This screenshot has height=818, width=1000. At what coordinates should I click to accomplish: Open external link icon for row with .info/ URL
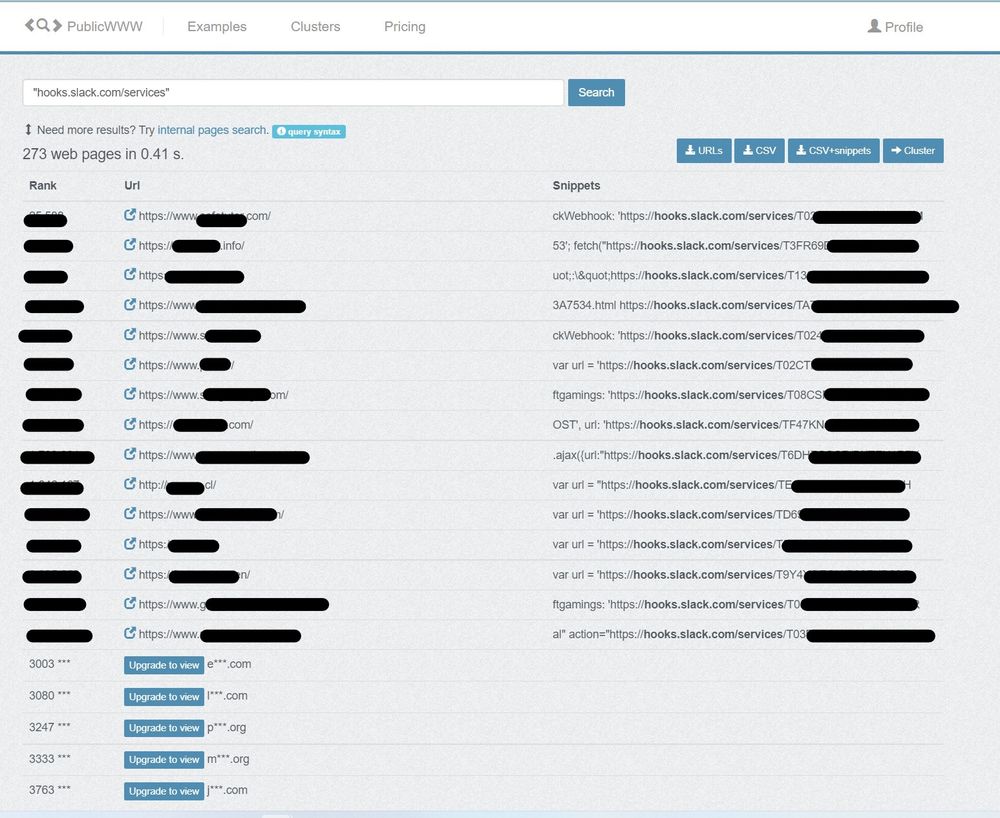[x=130, y=245]
